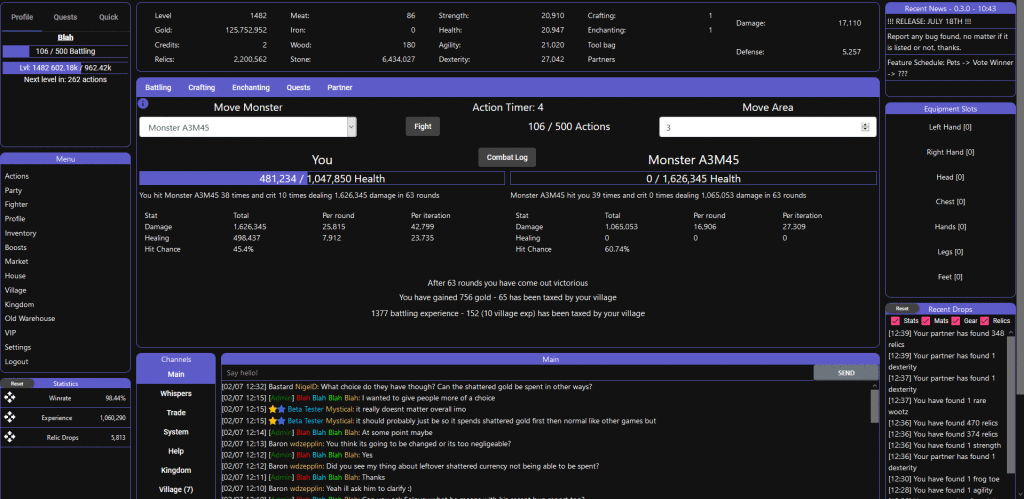Click the Right Hand [0] equipment slot
This screenshot has width=1024, height=499.
(950, 152)
